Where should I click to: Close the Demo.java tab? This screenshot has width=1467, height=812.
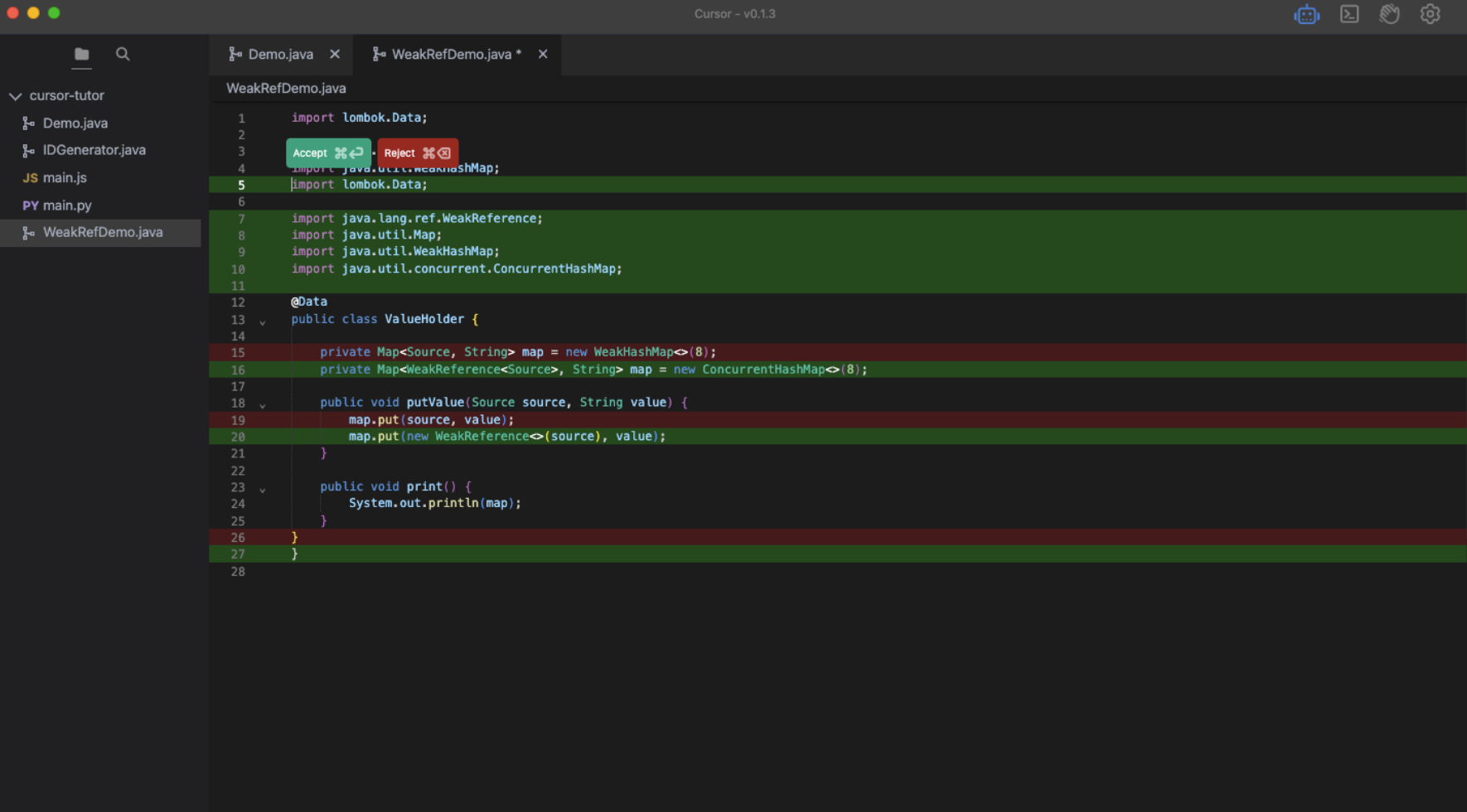(x=335, y=54)
